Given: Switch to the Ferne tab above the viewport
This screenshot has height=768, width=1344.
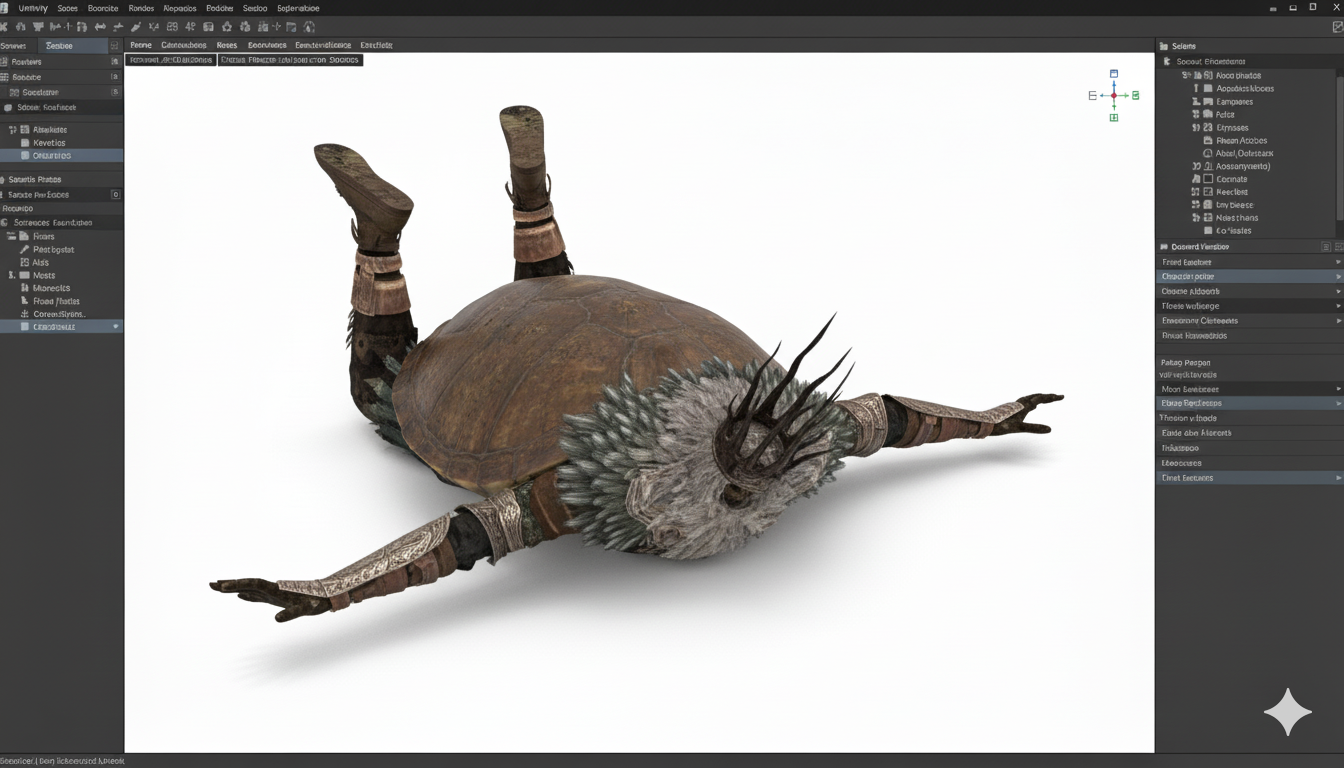Looking at the screenshot, I should click(141, 45).
